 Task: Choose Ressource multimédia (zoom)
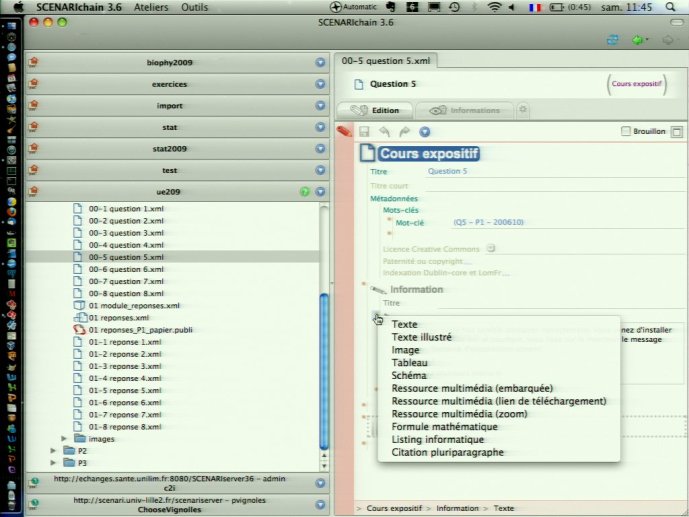[460, 414]
